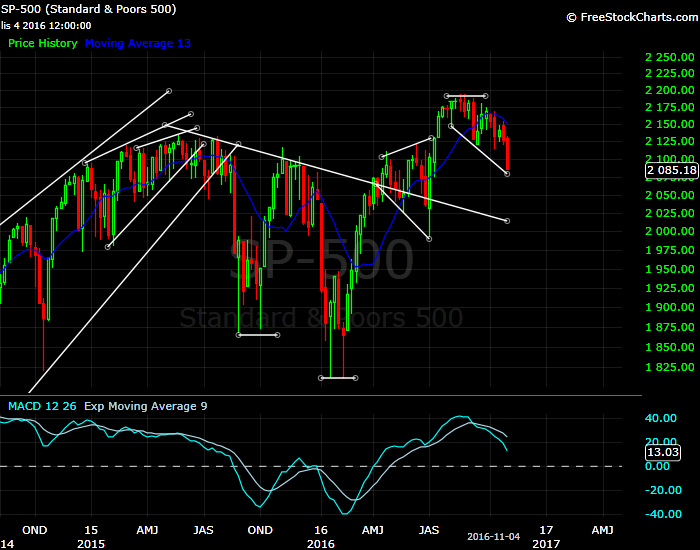Viewport: 700px width, 550px height.
Task: Click the 1 825.00 price axis label
Action: [670, 367]
